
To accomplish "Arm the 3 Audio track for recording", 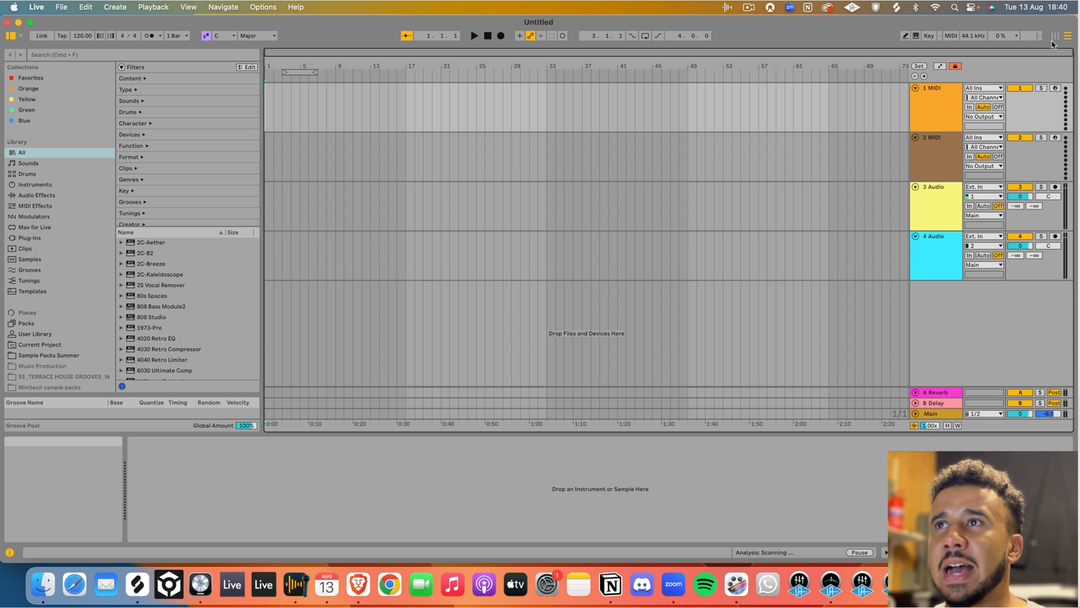I will click(x=1054, y=187).
